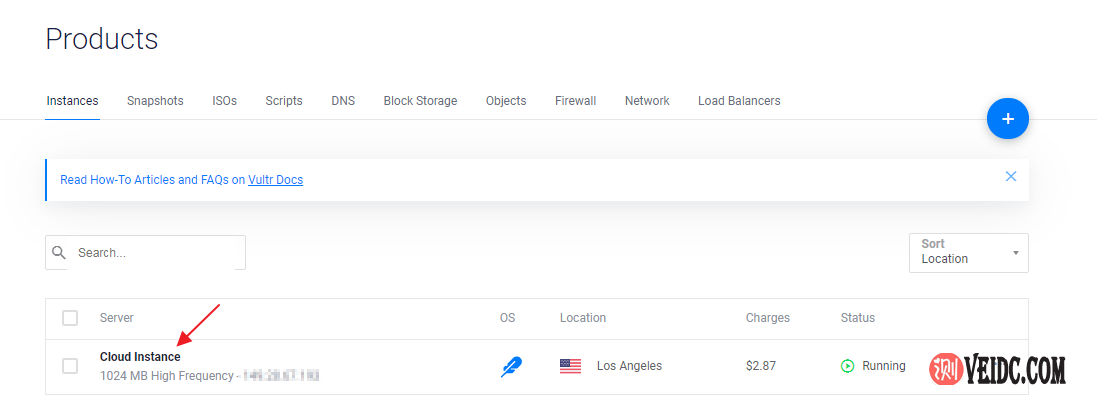Click the US flag location icon
1097x415 pixels.
click(x=570, y=366)
